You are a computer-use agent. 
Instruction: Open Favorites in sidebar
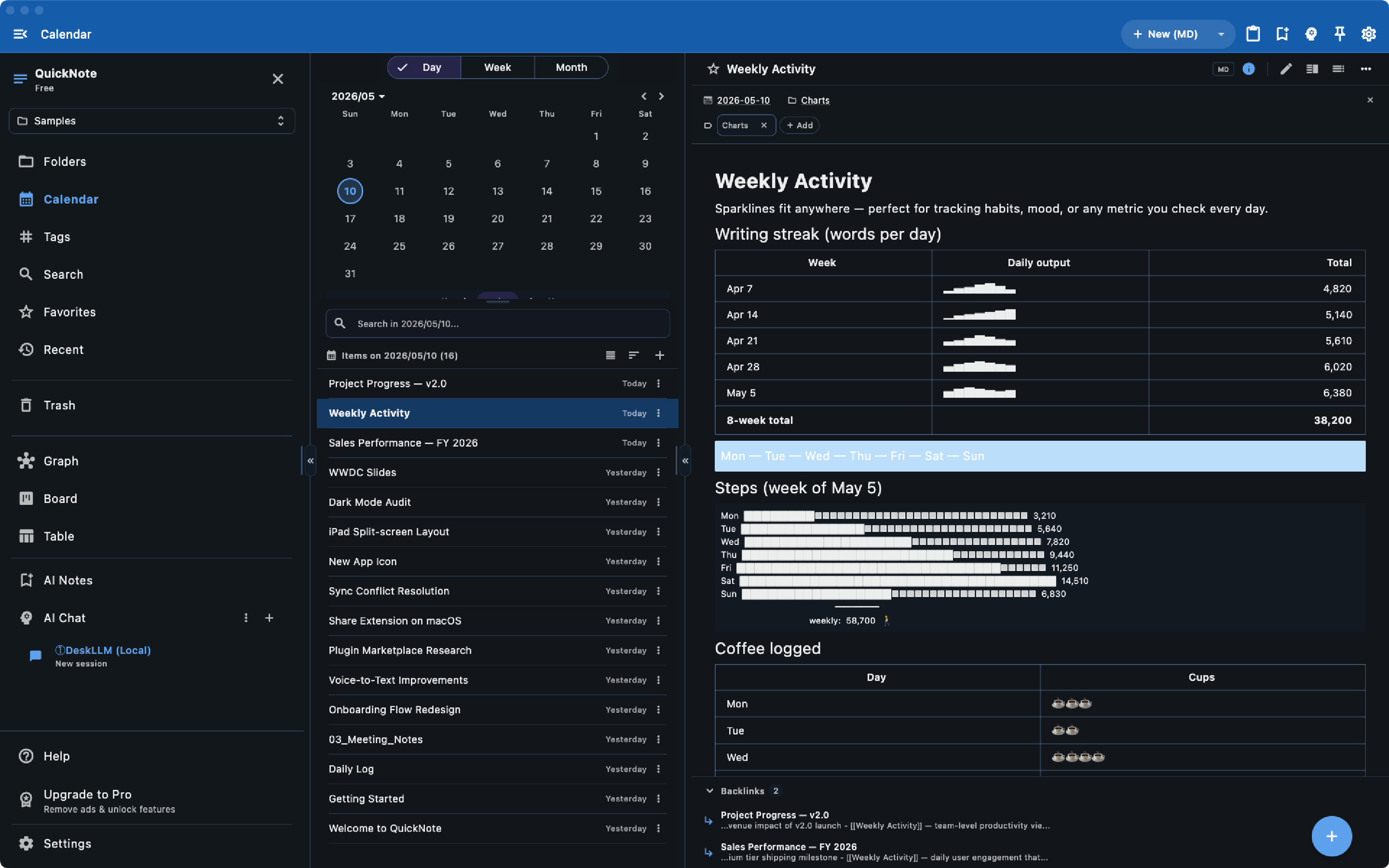click(151, 312)
